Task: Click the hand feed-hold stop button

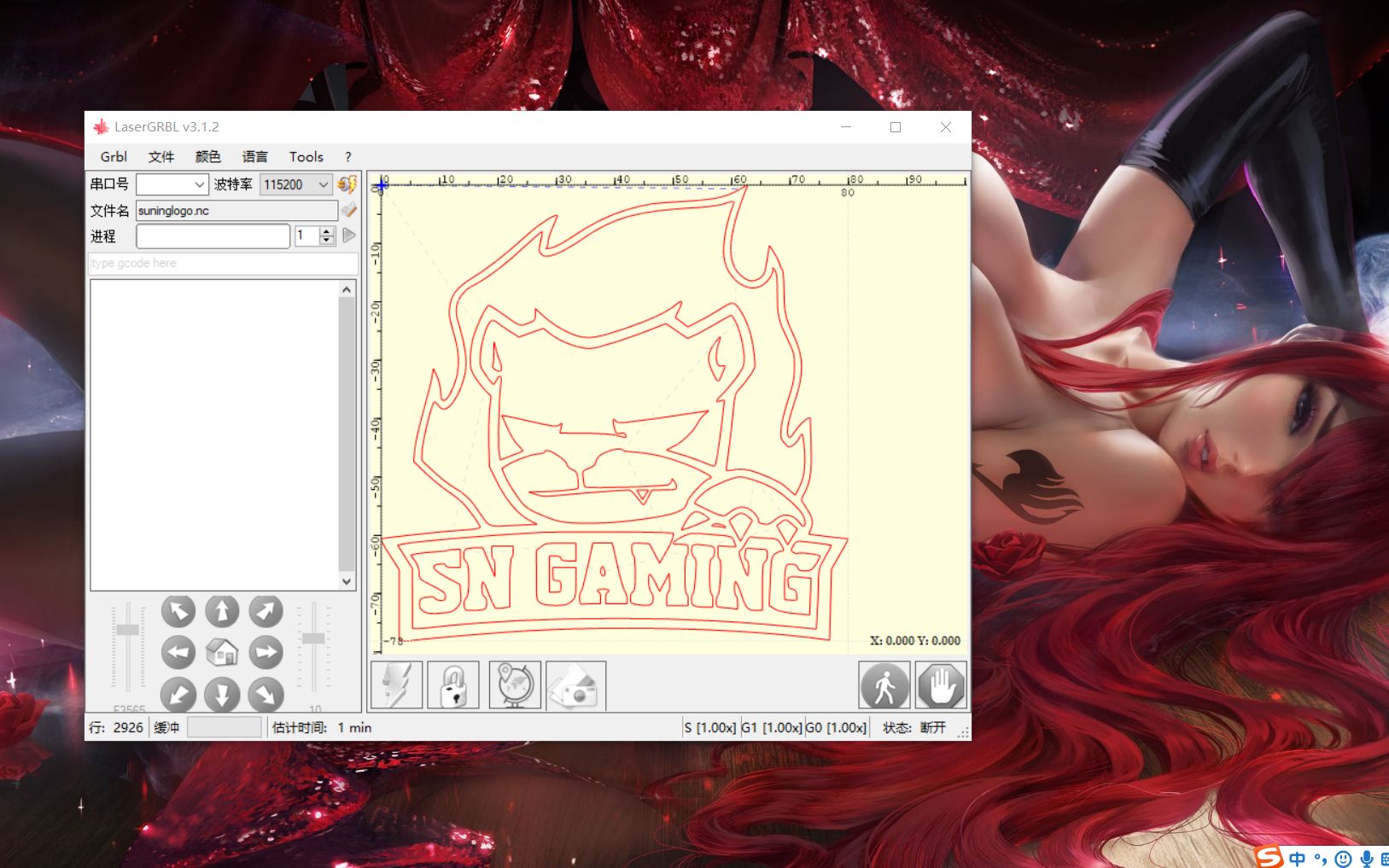Action: pos(942,685)
